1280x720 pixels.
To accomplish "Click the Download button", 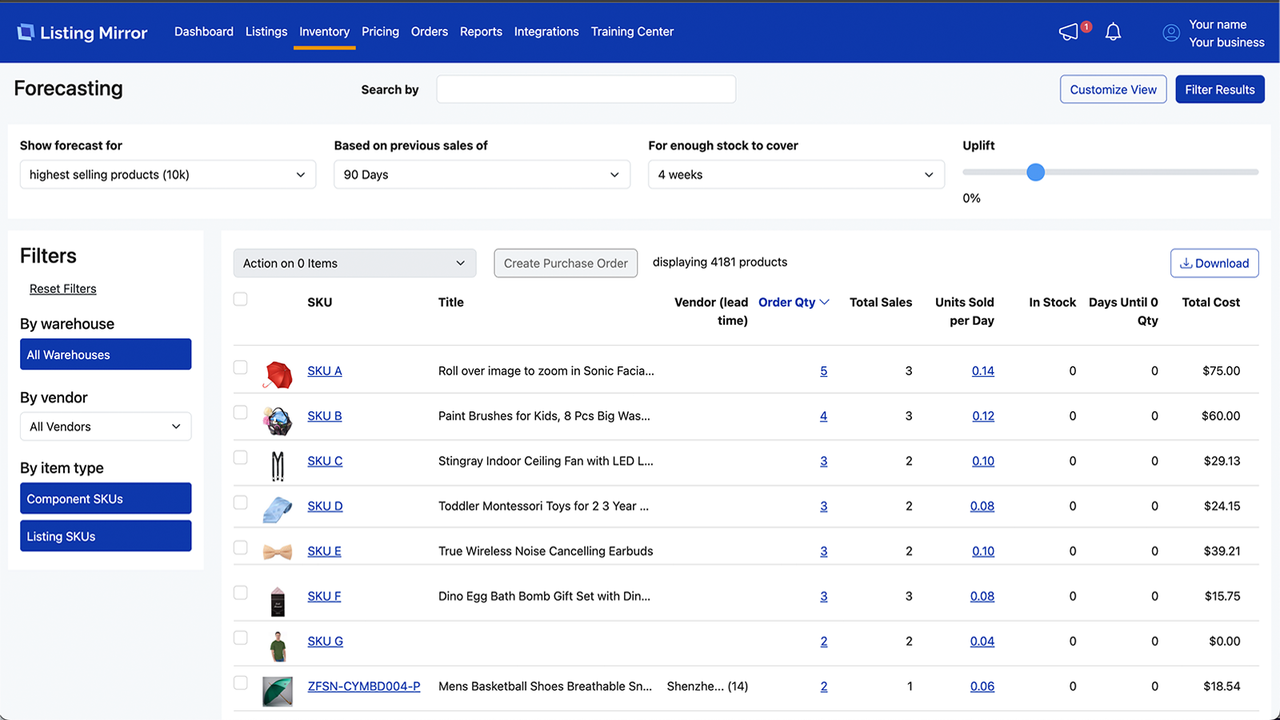I will (1214, 263).
